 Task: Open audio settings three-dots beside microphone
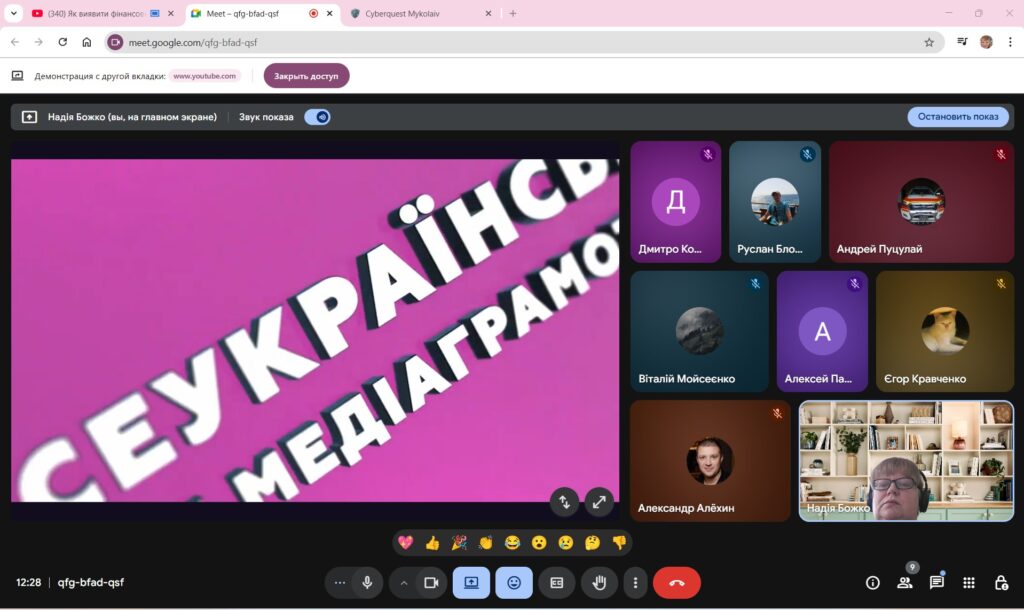pos(340,583)
